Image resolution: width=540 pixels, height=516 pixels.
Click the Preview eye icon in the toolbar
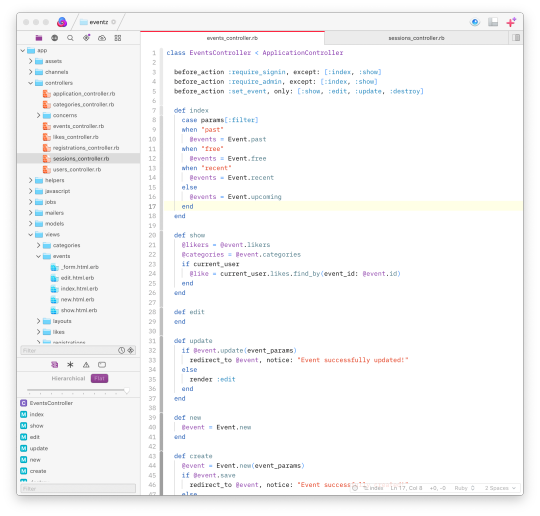(475, 22)
